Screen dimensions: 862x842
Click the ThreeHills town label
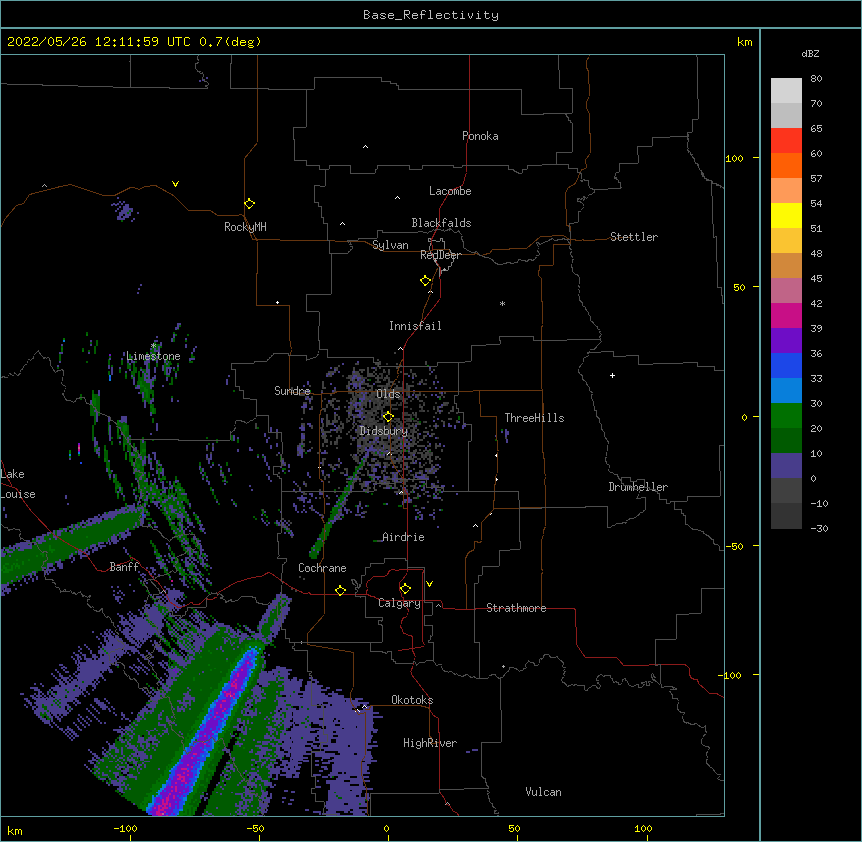tap(534, 418)
